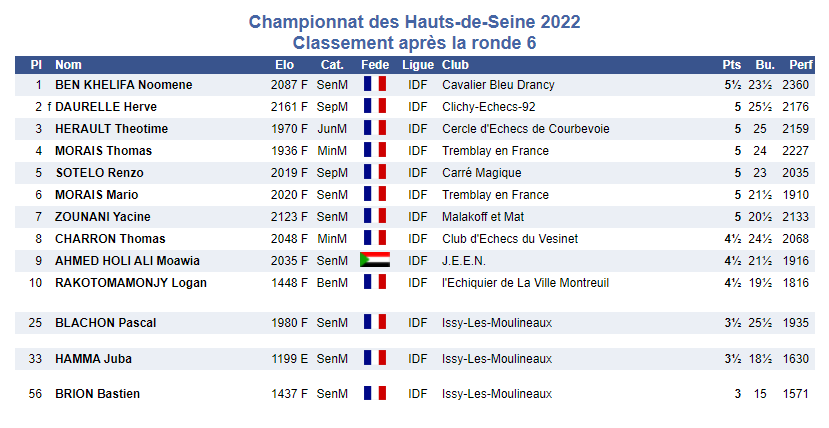The image size is (829, 428).
Task: Click the flag icon for RAKOTOMAMONJY Logan
Action: pyautogui.click(x=374, y=283)
